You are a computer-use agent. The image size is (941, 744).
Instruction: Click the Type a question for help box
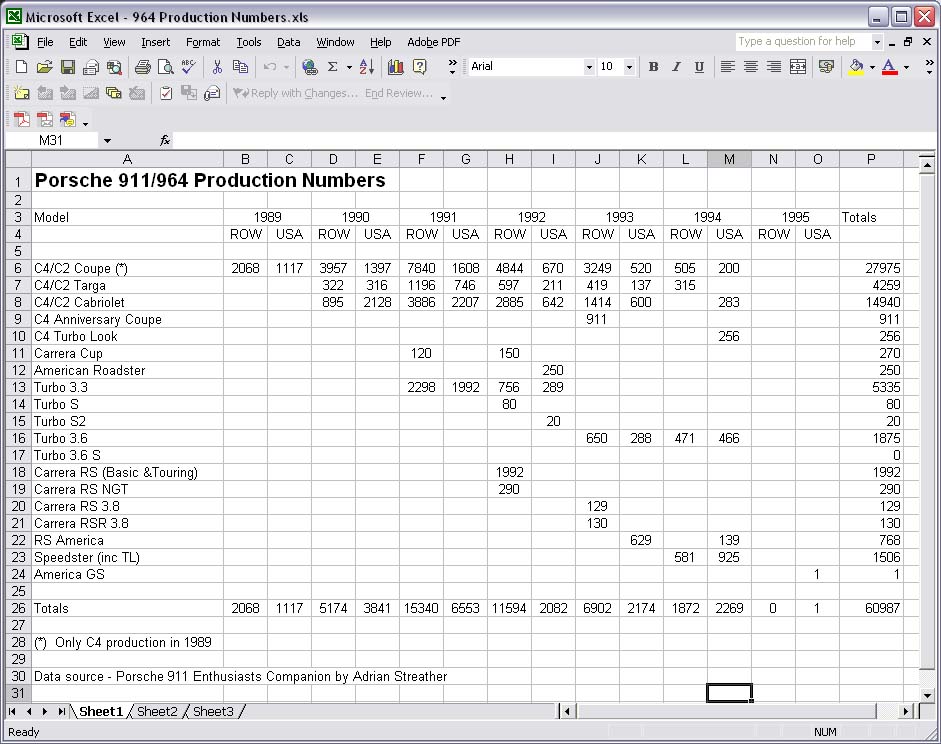[x=803, y=42]
